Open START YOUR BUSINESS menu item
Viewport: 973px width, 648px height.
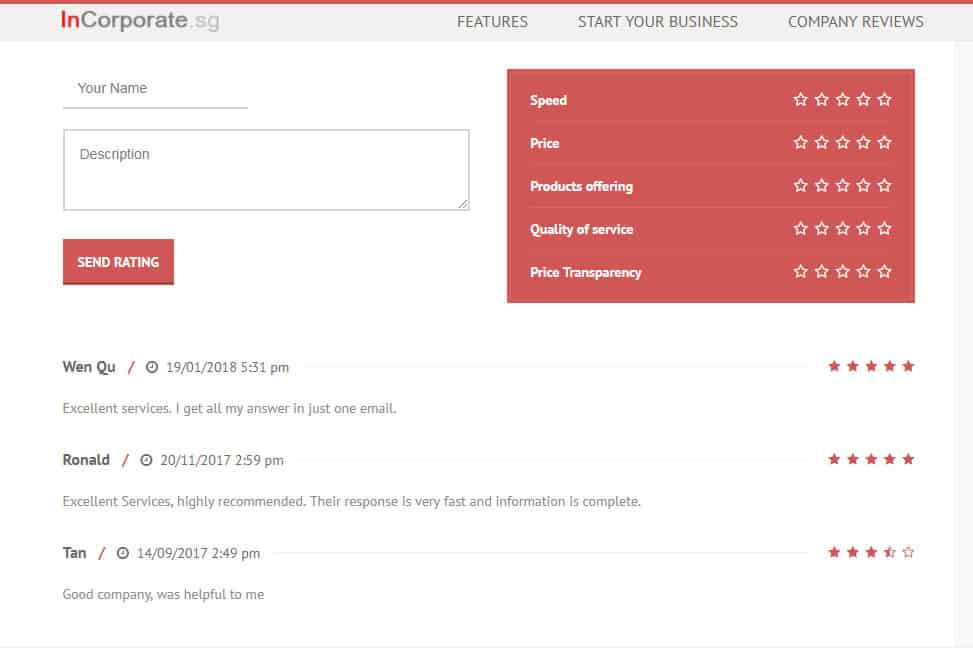click(658, 22)
